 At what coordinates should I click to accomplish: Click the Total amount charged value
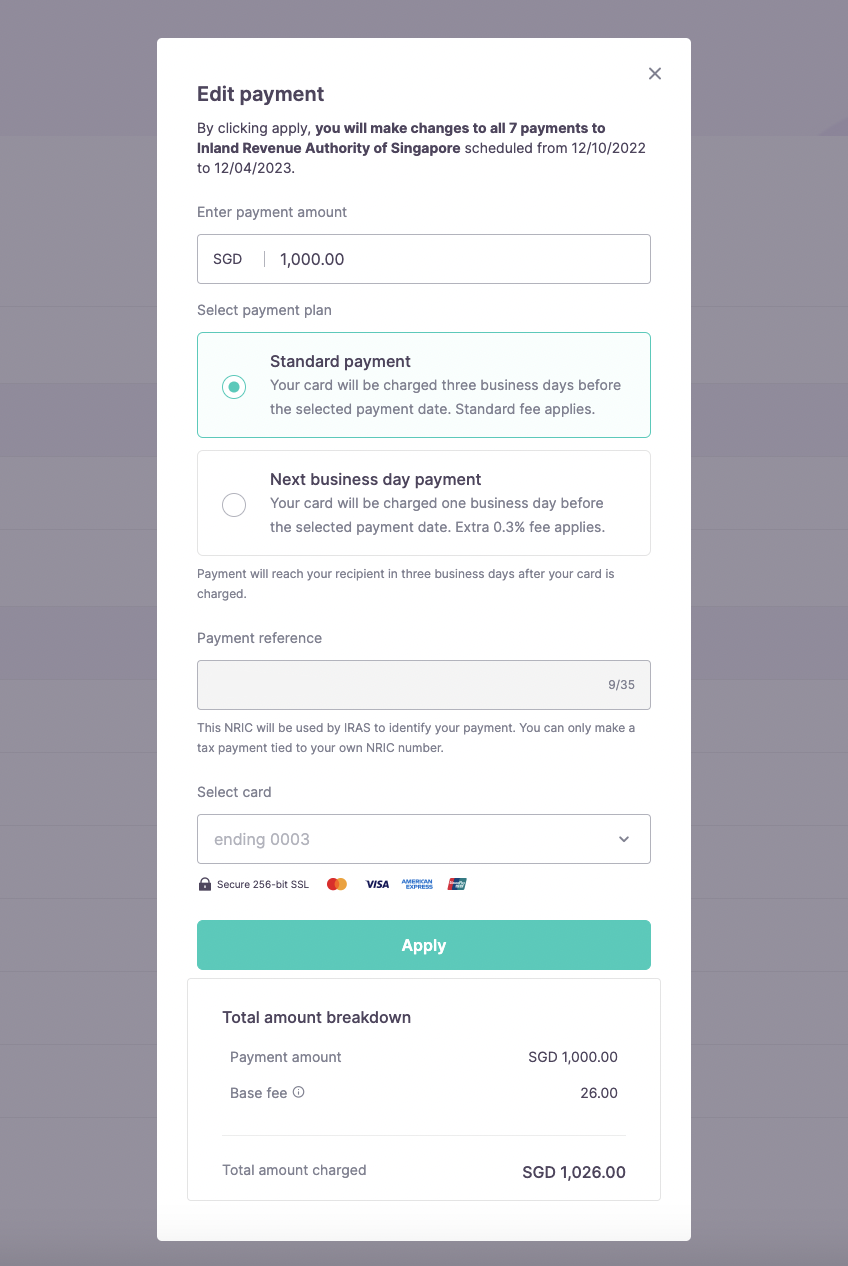click(x=574, y=1172)
